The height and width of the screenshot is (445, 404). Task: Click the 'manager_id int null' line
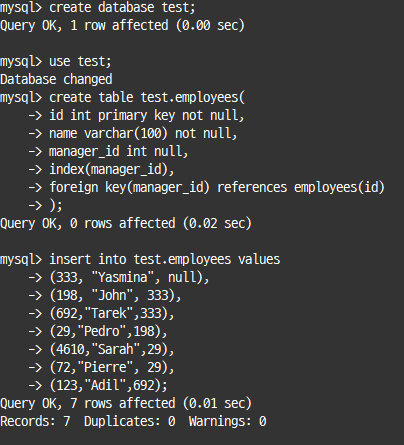point(119,152)
